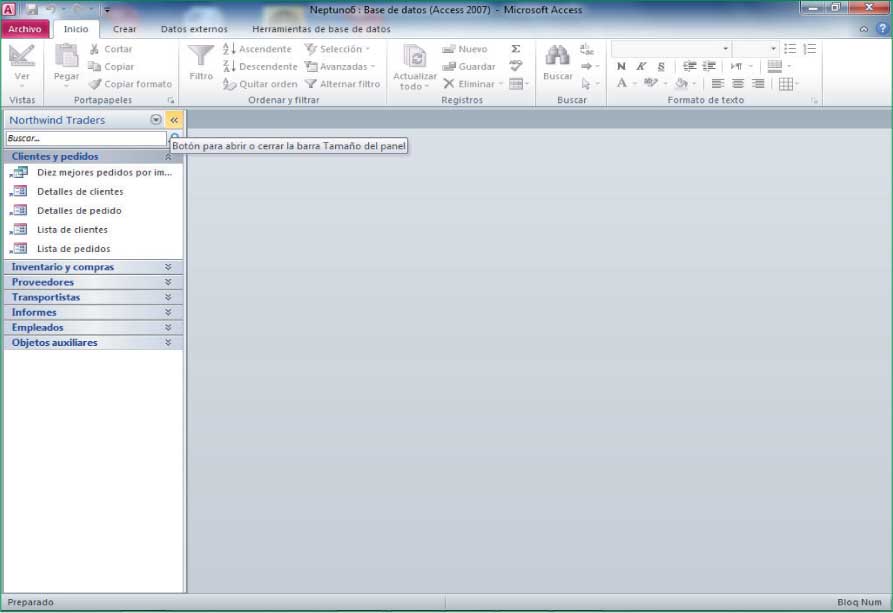Click the Guardar record button

click(x=469, y=67)
